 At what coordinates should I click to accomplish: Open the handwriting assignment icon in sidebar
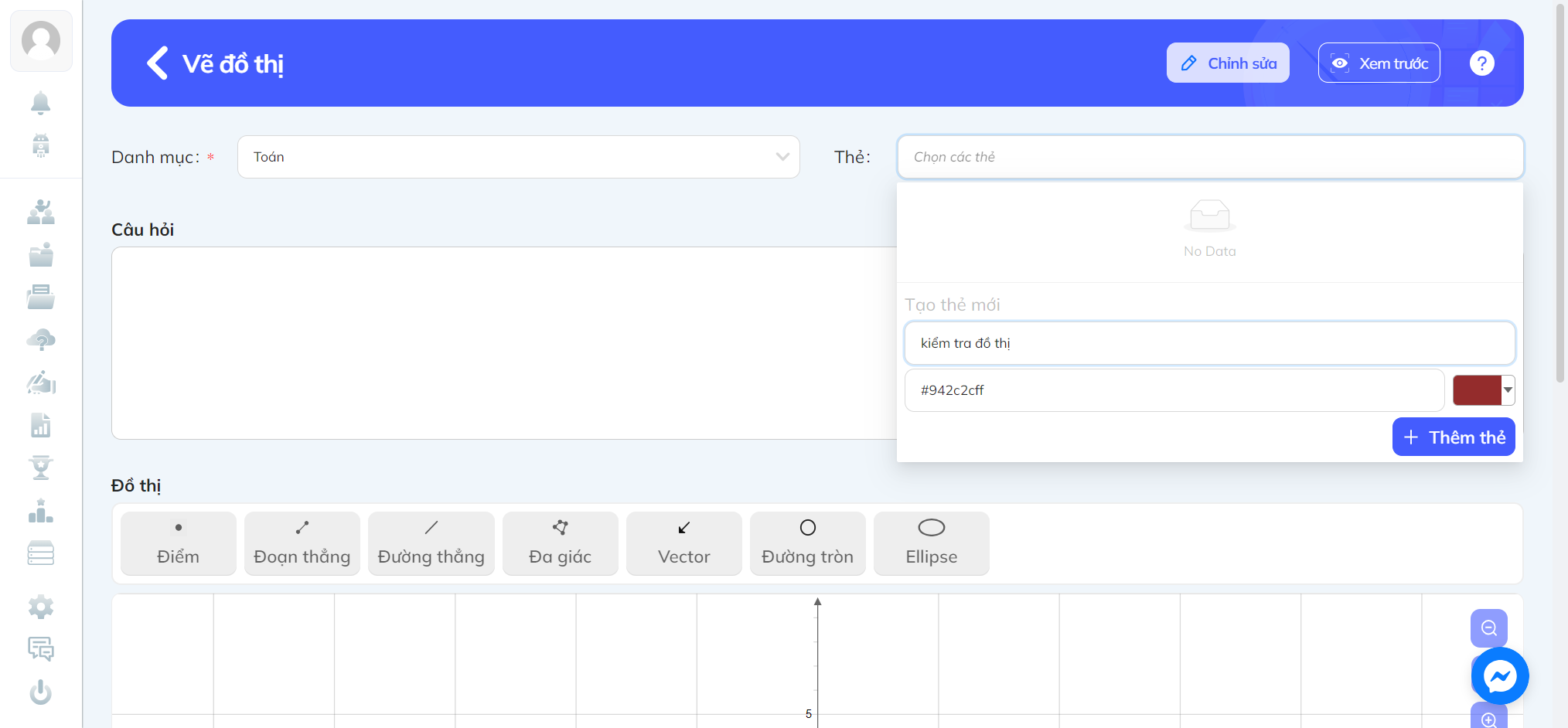(x=41, y=383)
